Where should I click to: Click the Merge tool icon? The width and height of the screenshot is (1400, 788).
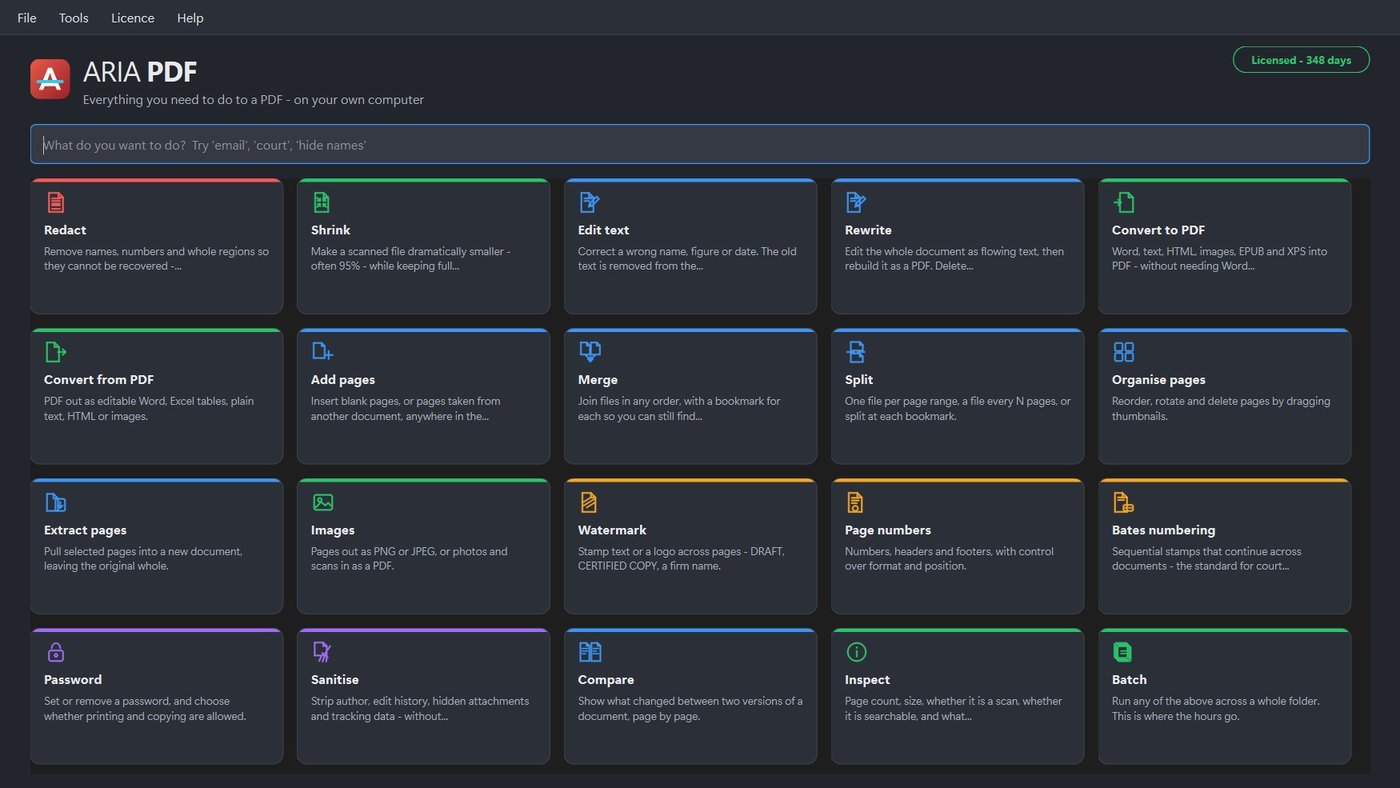point(590,352)
